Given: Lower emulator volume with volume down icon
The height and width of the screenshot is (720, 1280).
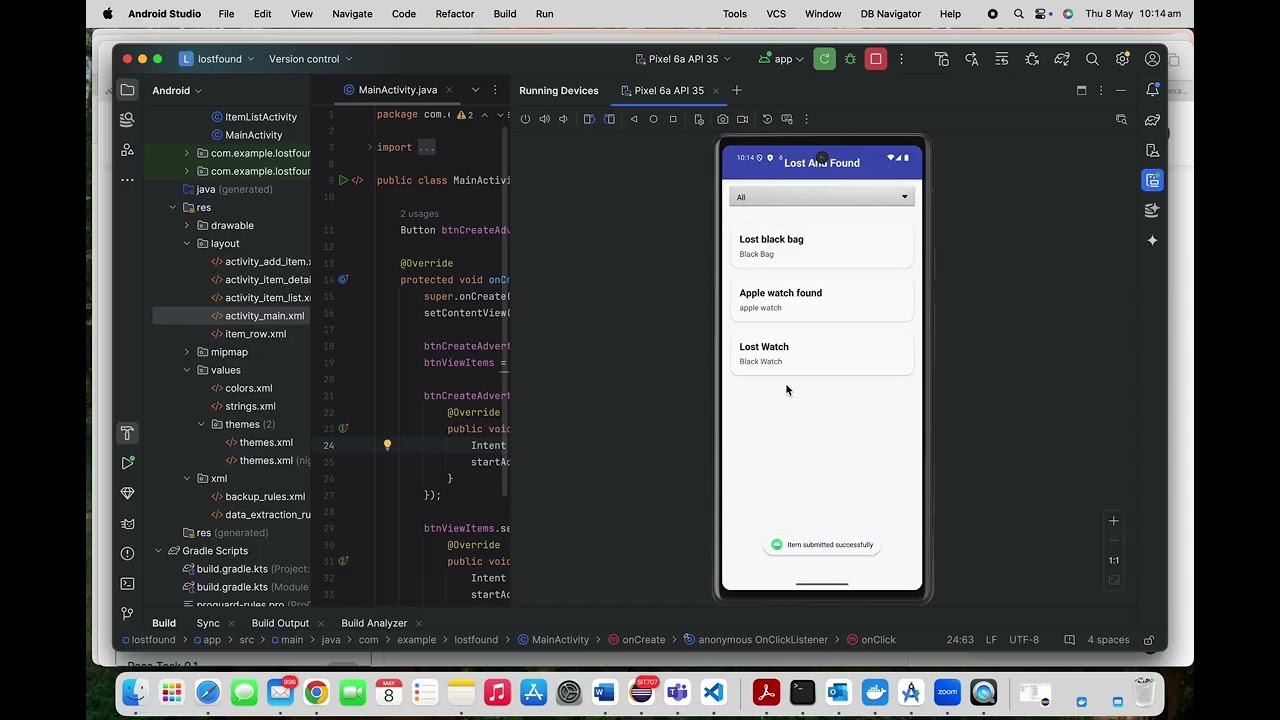Looking at the screenshot, I should (x=563, y=119).
